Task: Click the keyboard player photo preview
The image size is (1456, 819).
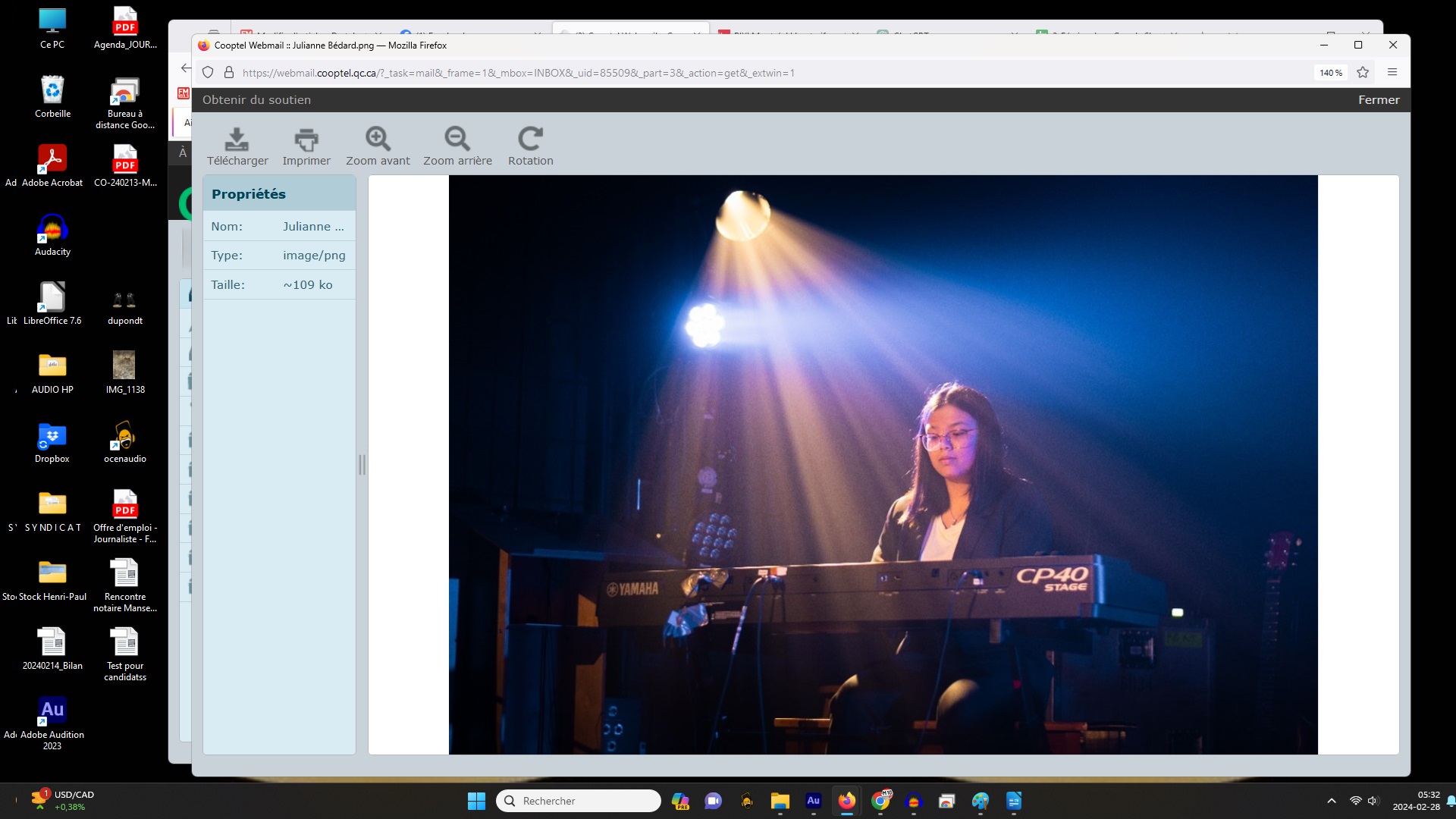Action: coord(883,465)
